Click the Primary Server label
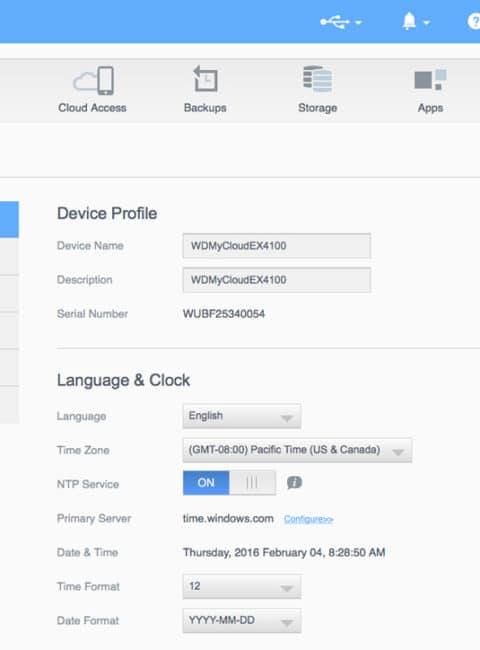 click(x=94, y=519)
